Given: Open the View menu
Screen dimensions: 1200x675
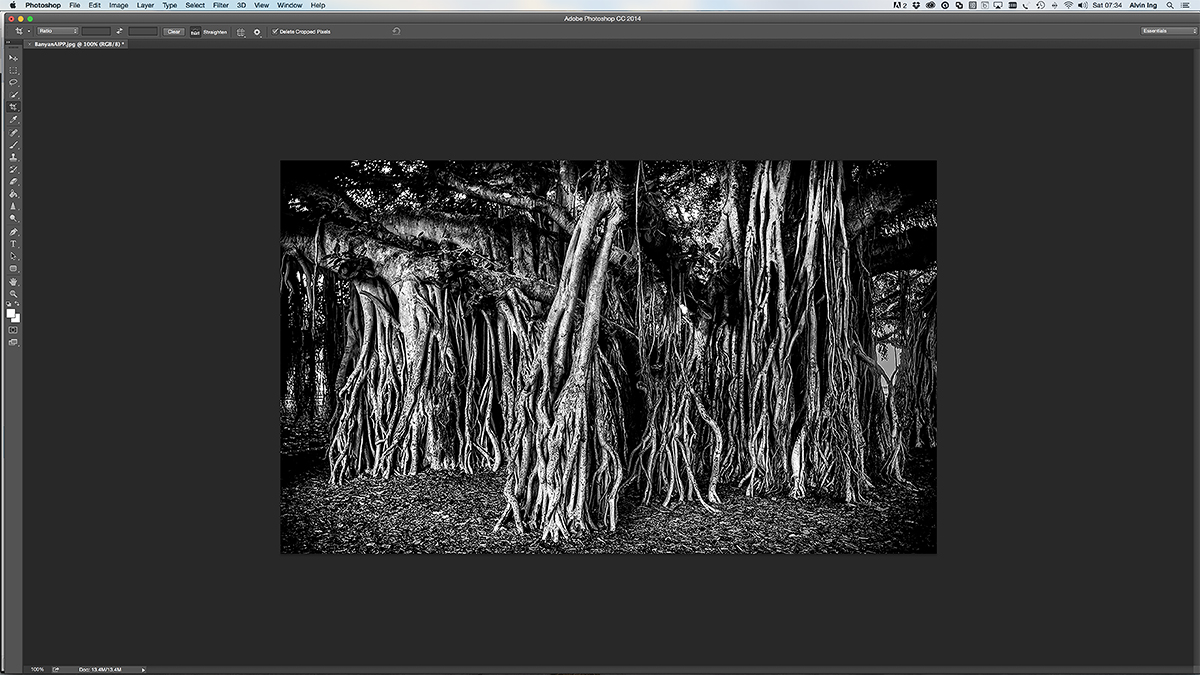Looking at the screenshot, I should tap(262, 5).
